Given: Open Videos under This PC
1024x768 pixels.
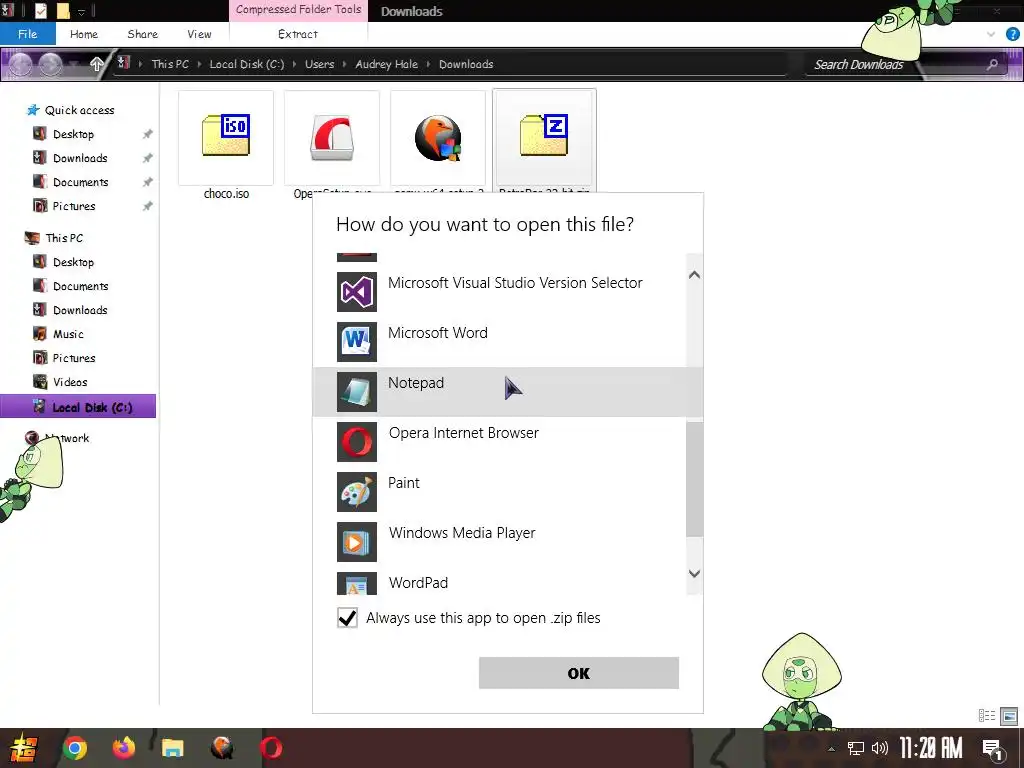Looking at the screenshot, I should pyautogui.click(x=70, y=382).
